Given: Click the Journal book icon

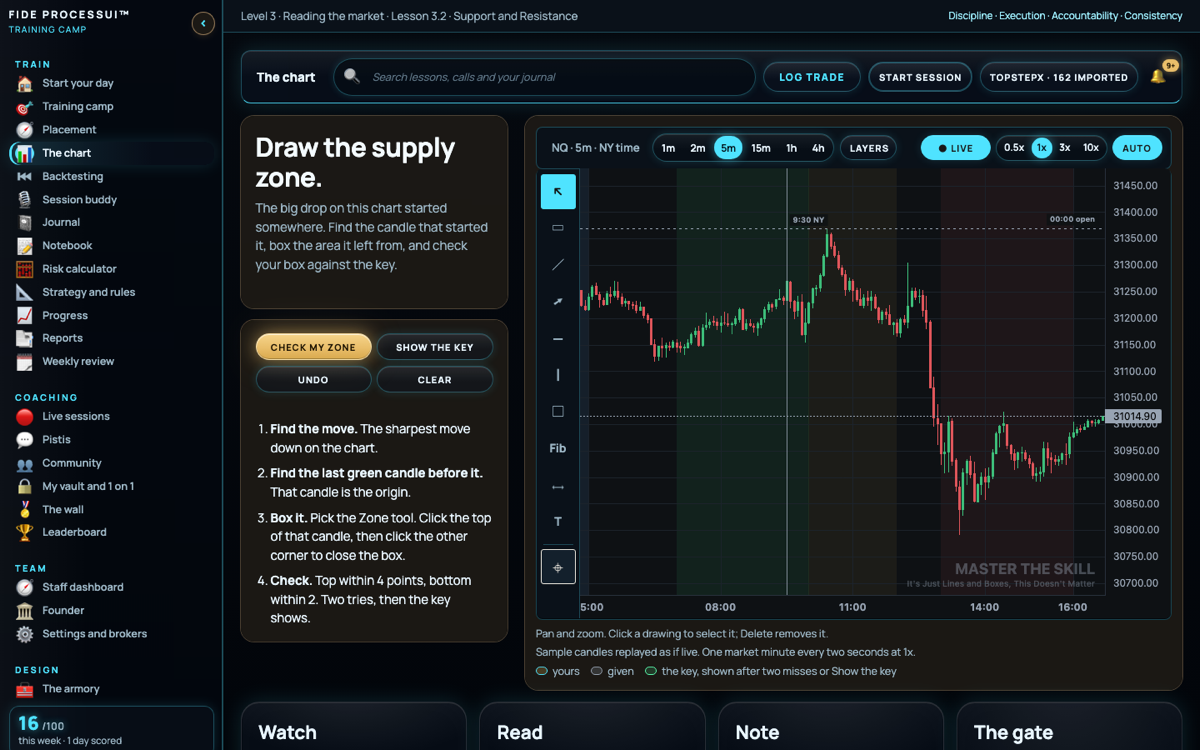Looking at the screenshot, I should click(x=25, y=222).
